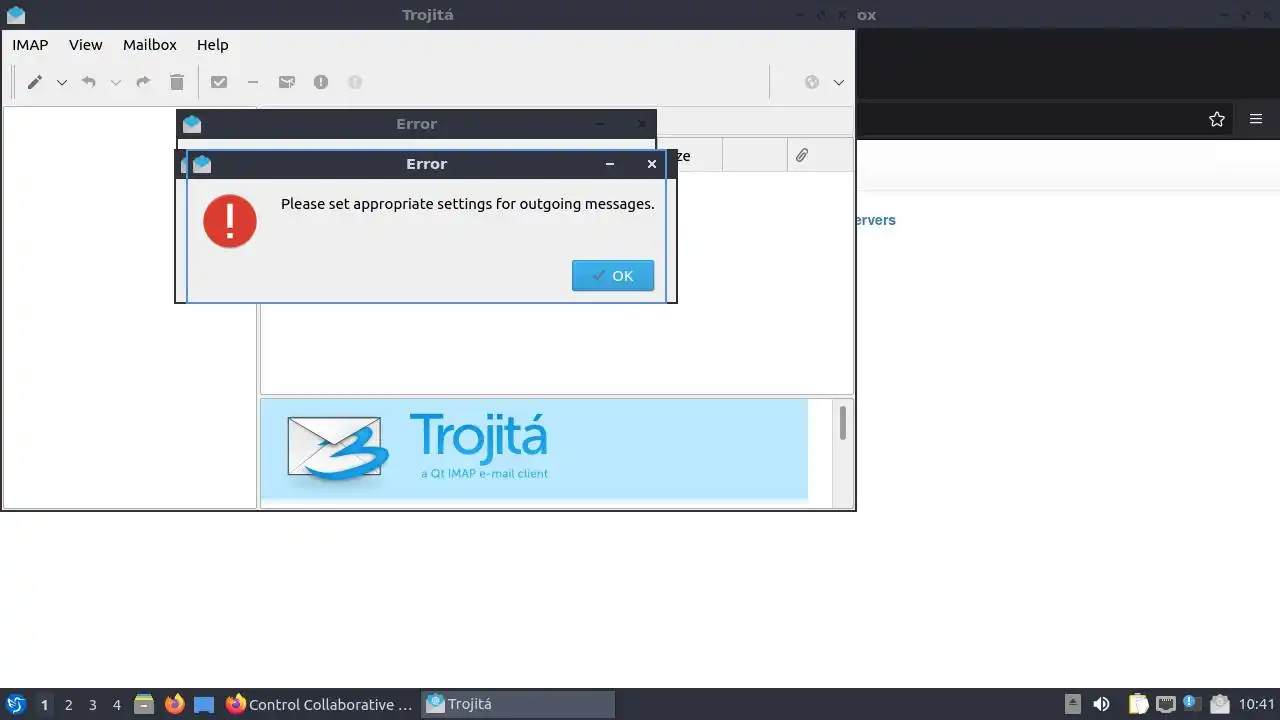The height and width of the screenshot is (720, 1280).
Task: Click the Trojitá taskbar window button
Action: [517, 704]
